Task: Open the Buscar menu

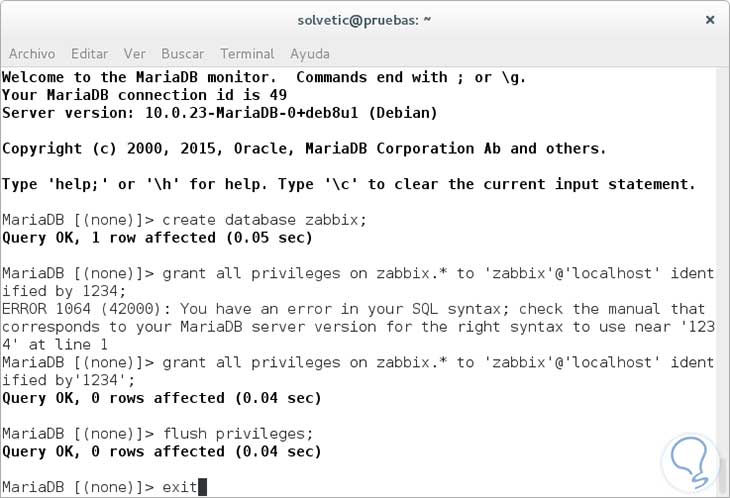Action: [183, 53]
